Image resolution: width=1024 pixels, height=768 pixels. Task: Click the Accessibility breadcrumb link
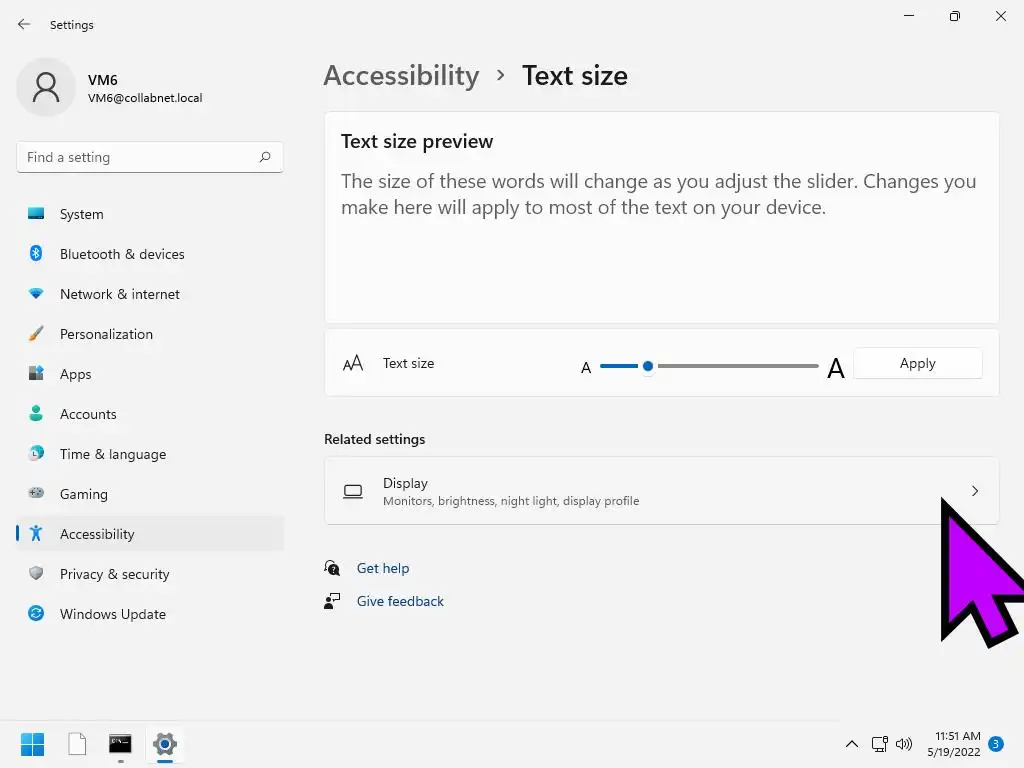401,76
